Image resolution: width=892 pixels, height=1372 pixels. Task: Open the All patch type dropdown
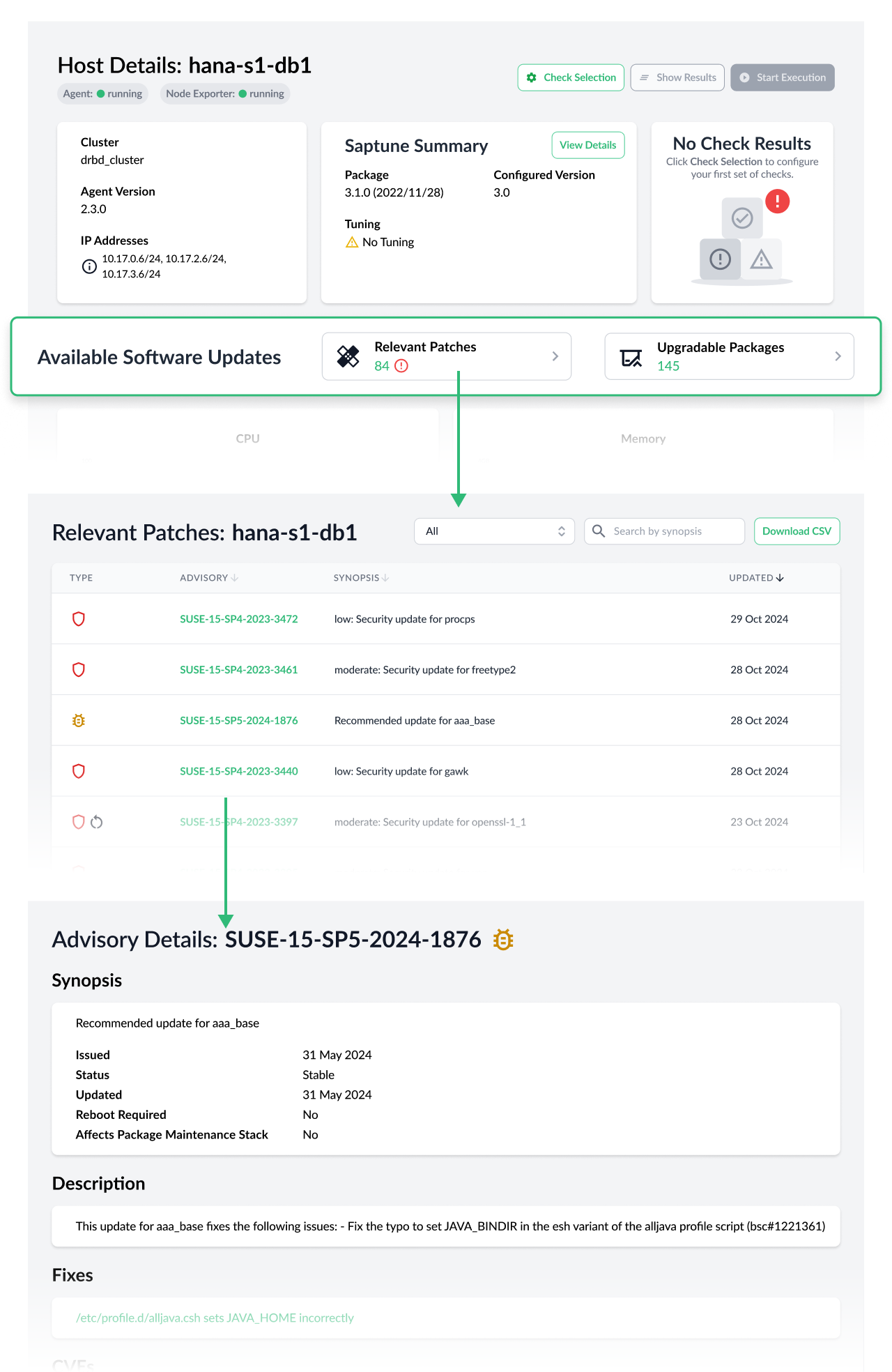point(494,531)
